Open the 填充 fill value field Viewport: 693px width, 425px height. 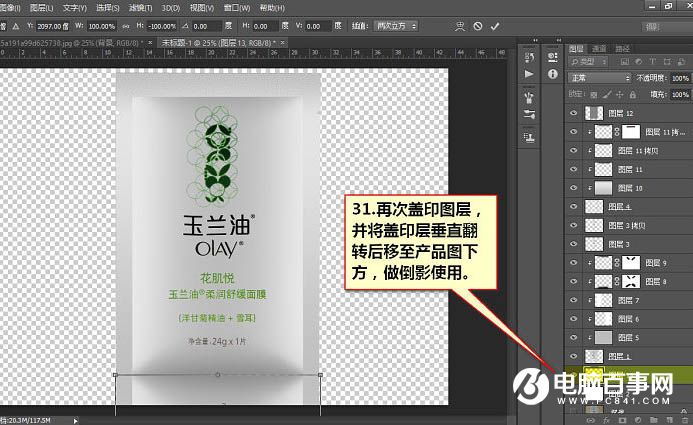tap(680, 95)
